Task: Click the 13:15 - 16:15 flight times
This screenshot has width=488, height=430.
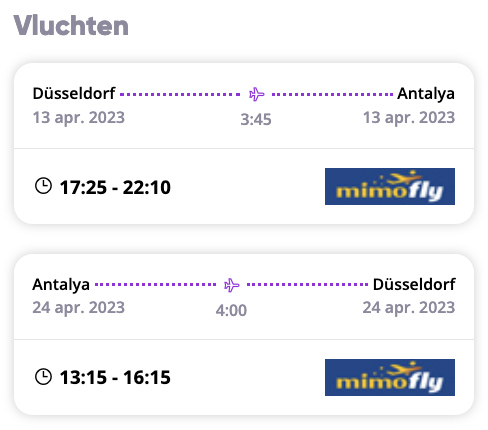Action: coord(115,378)
